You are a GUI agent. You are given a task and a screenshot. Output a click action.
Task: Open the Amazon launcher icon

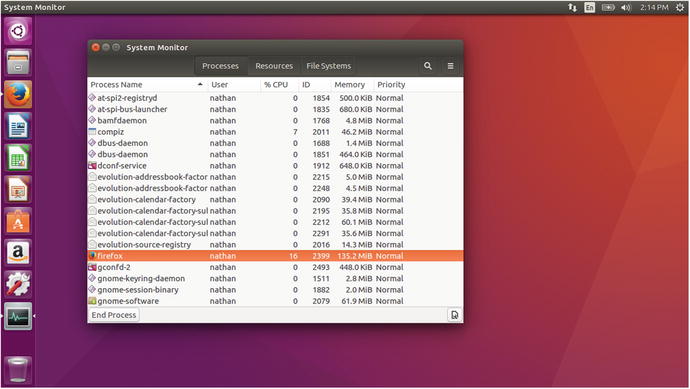point(18,253)
